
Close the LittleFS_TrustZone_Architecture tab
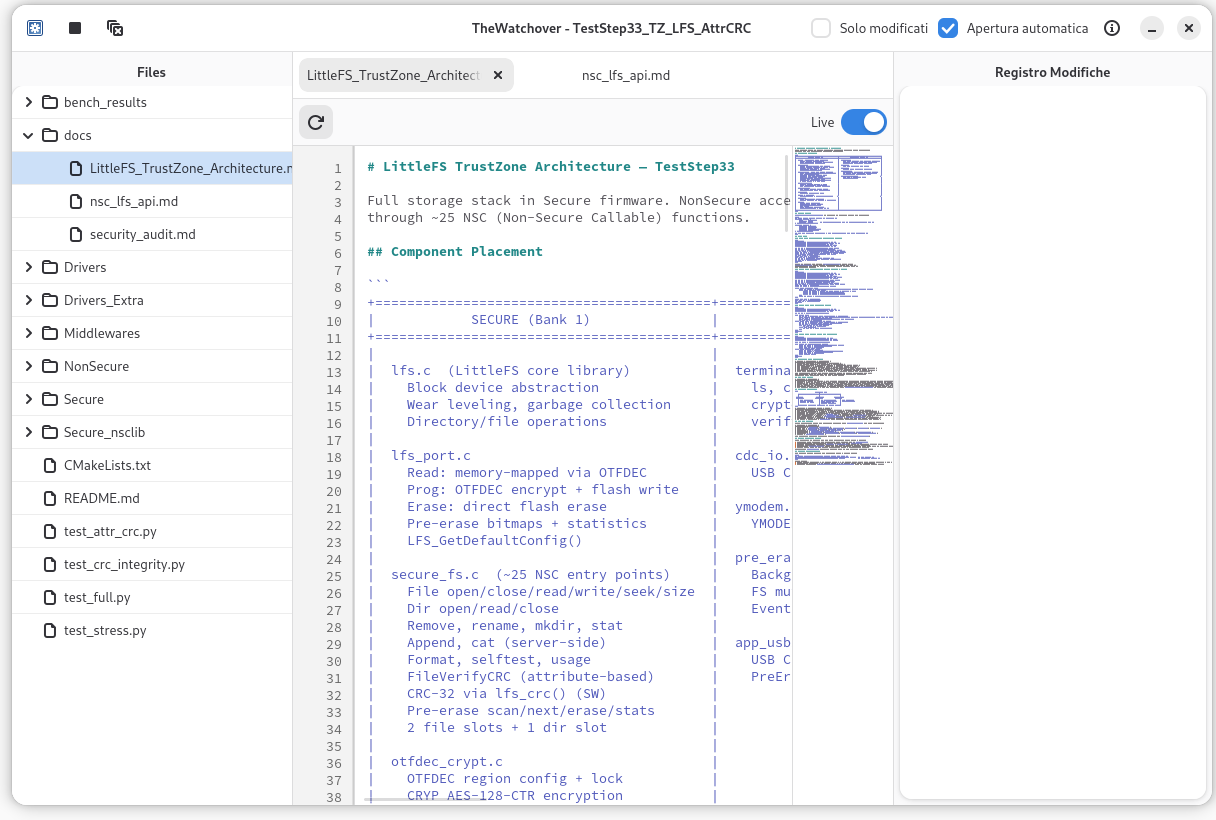pyautogui.click(x=498, y=75)
